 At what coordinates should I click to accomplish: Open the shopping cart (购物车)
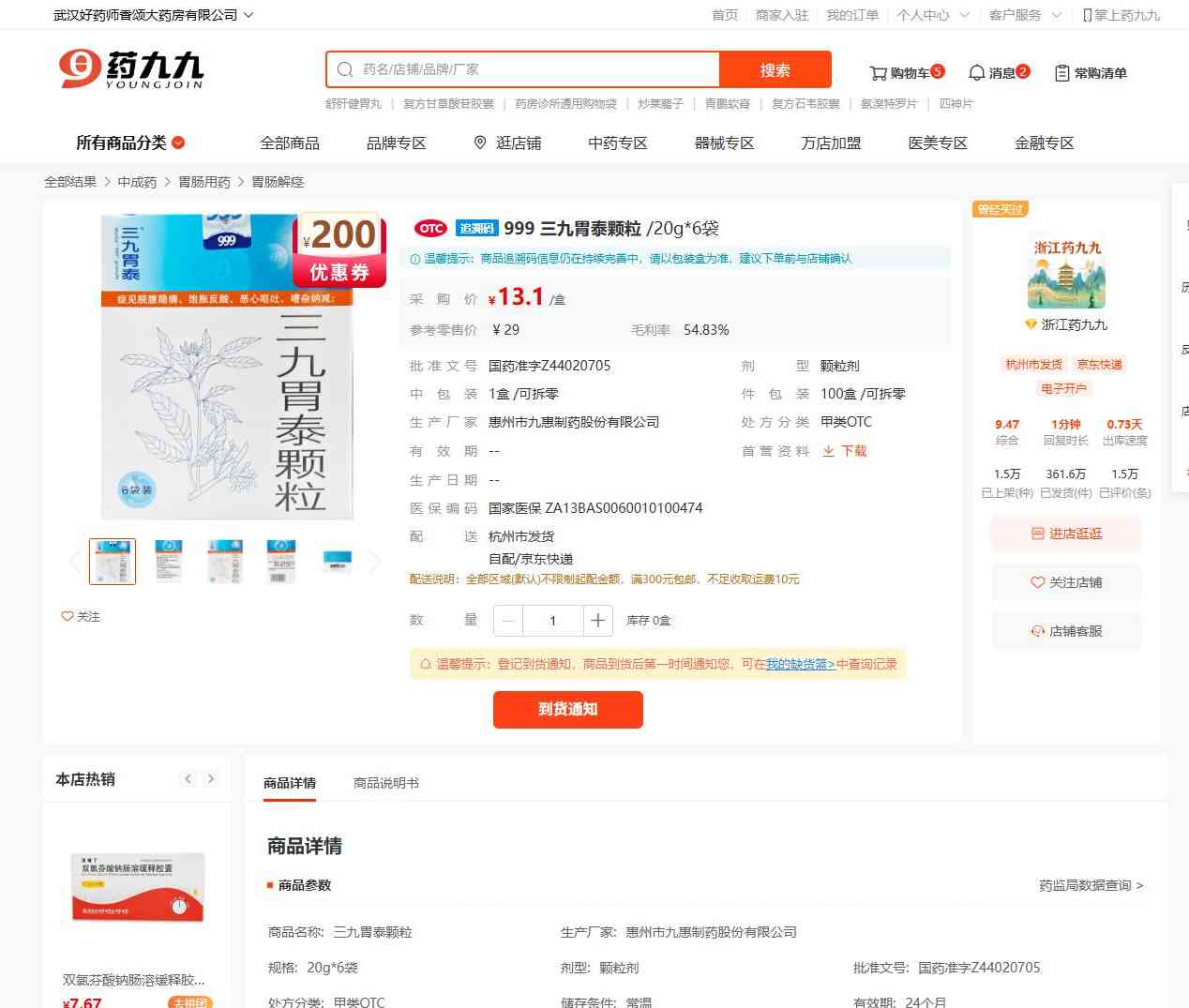[x=906, y=72]
